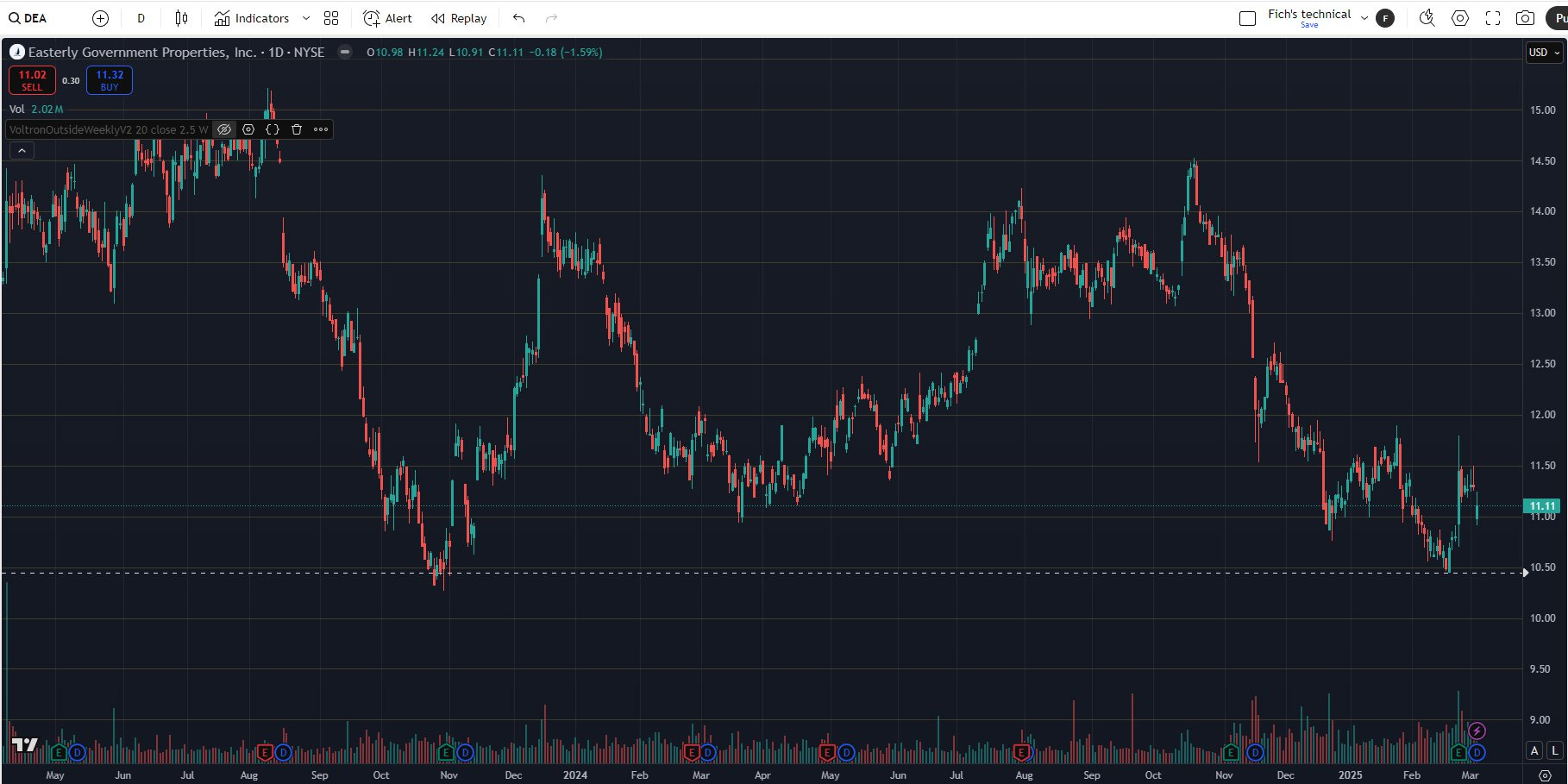Expand favorite indicators chevron beside Indicators
Viewport: 1568px width, 784px height.
tap(306, 18)
